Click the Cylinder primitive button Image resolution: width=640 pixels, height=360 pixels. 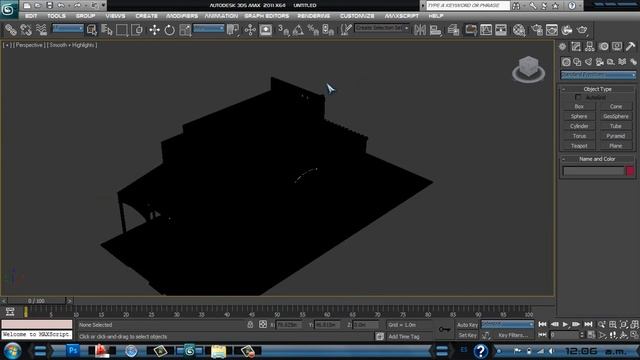click(x=579, y=126)
